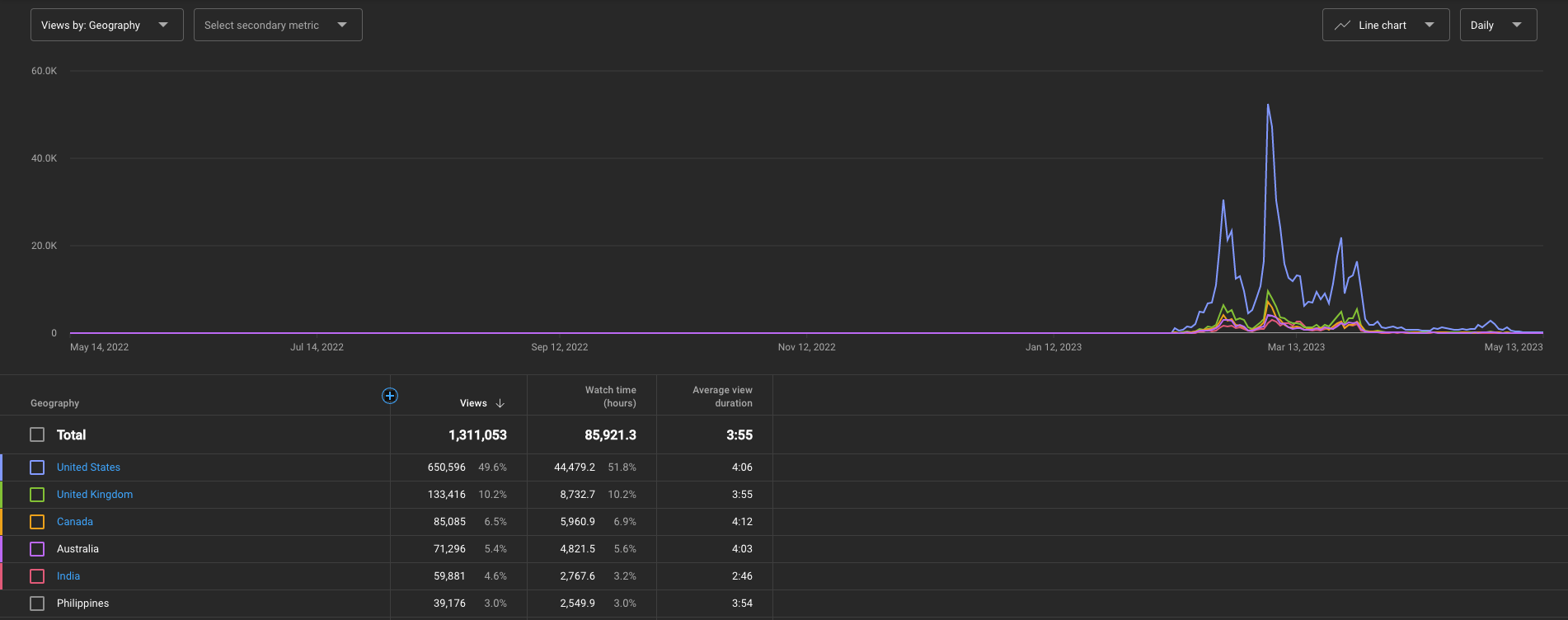
Task: Sort by Watch time (hours) column header
Action: click(x=610, y=397)
